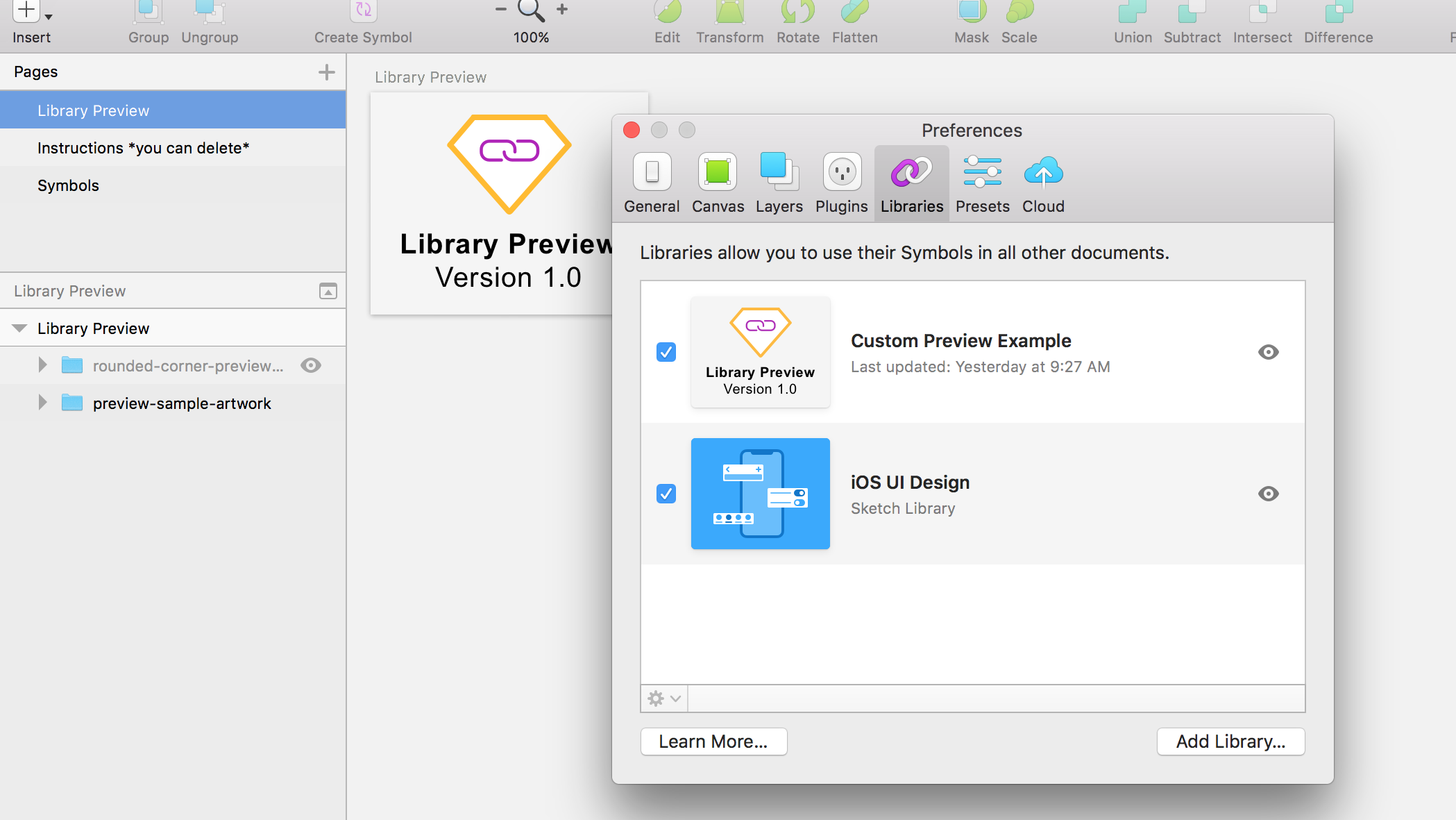Click the Create Symbol icon
Screen dimensions: 1456x820
point(363,12)
